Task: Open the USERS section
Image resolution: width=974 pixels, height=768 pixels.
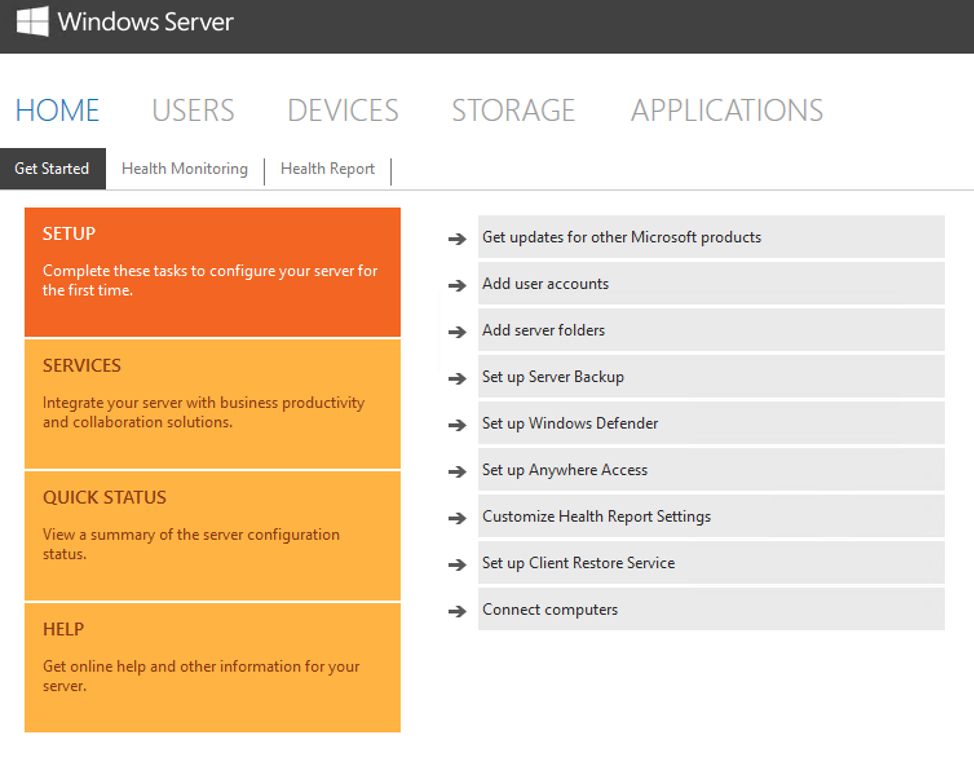Action: pos(193,110)
